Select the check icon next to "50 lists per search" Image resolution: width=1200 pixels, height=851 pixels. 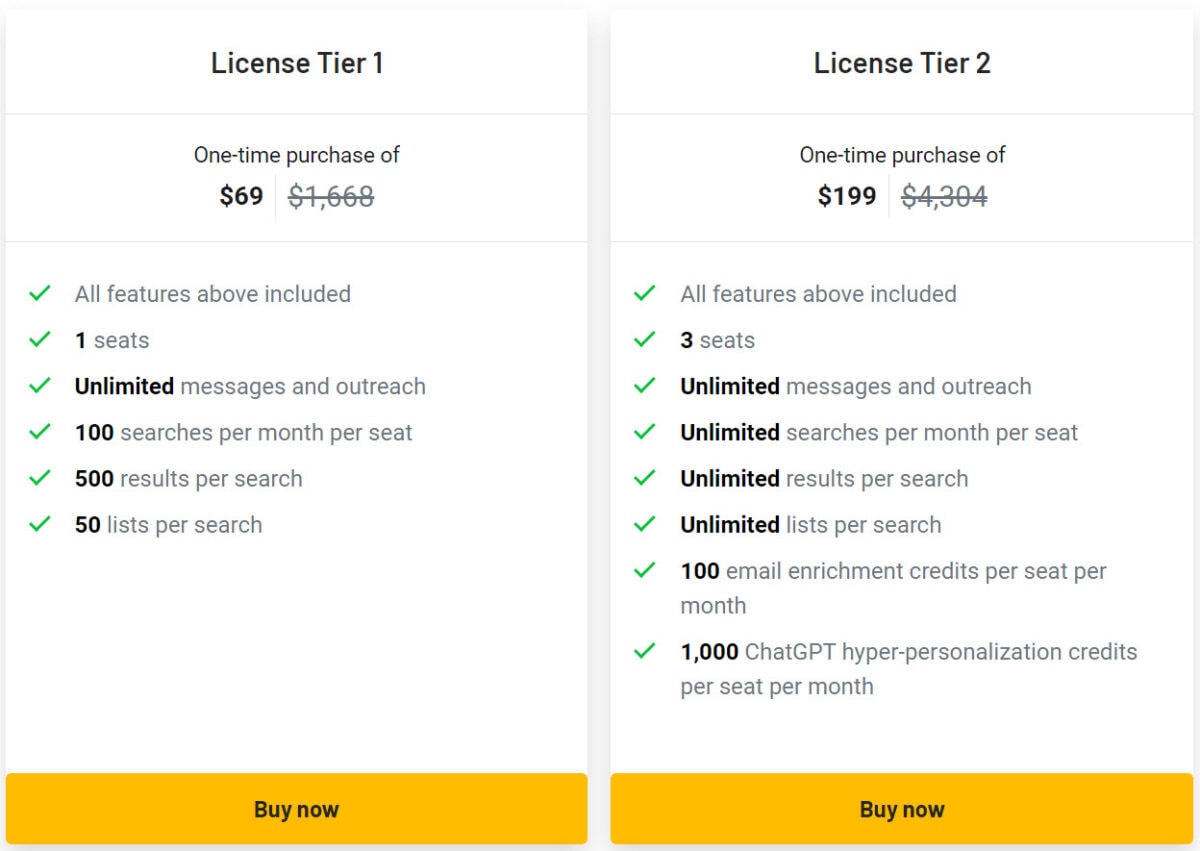pos(40,524)
